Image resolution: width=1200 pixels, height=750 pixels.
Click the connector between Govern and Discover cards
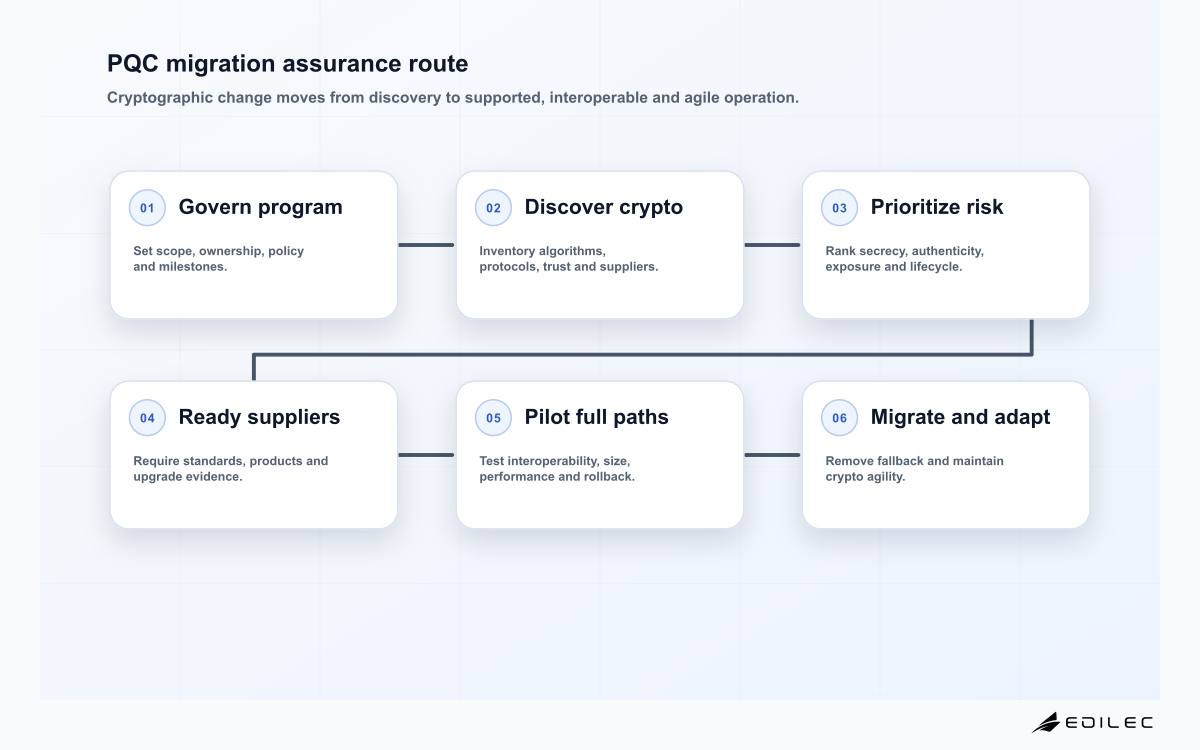(x=427, y=245)
